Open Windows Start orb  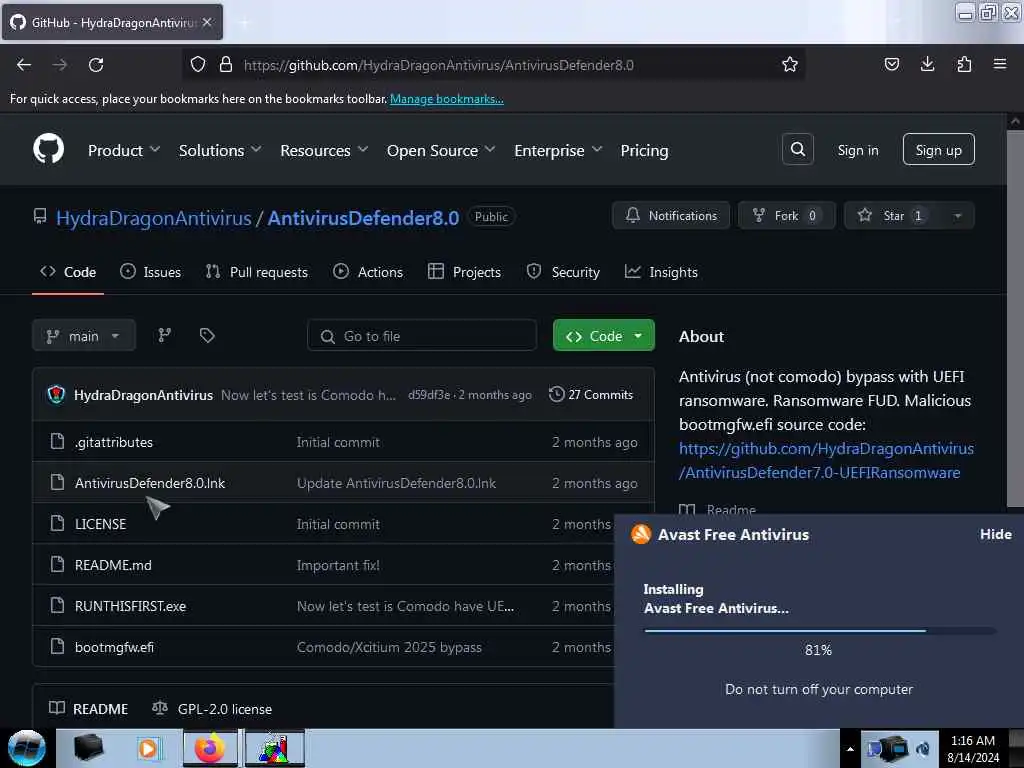point(26,748)
